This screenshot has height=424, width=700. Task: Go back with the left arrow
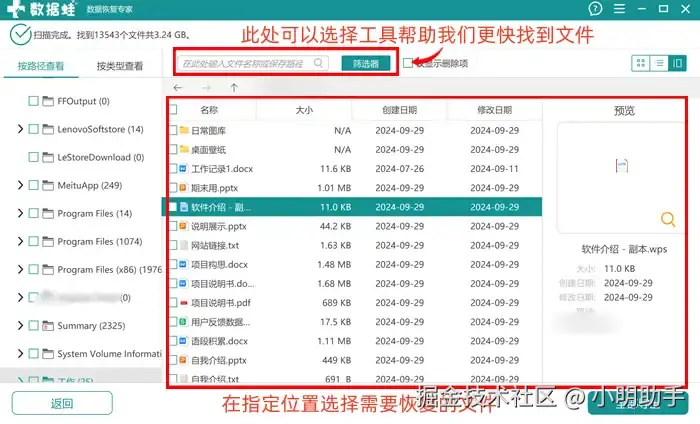(x=178, y=87)
